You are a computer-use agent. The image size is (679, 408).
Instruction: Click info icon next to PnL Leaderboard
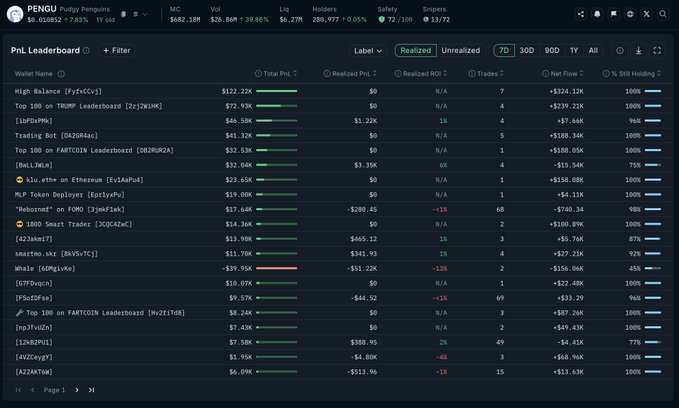point(86,51)
